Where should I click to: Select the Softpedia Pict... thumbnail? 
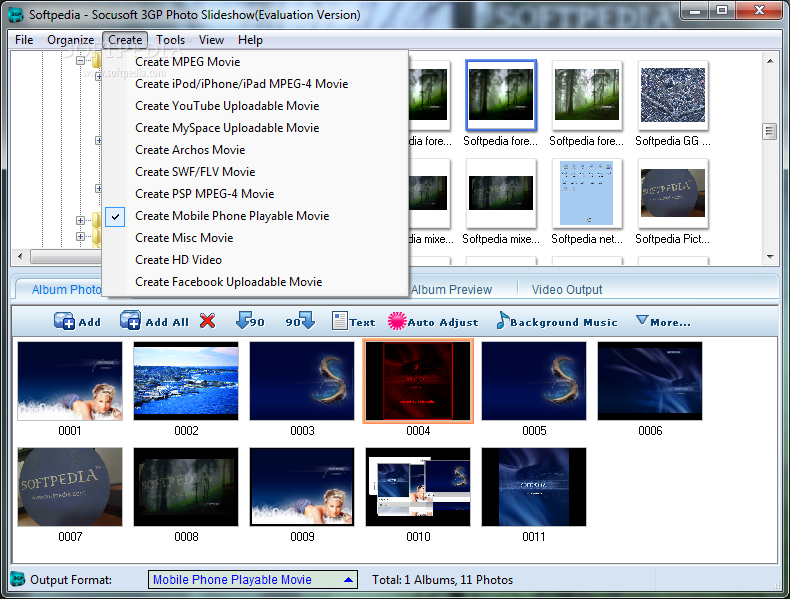coord(673,193)
